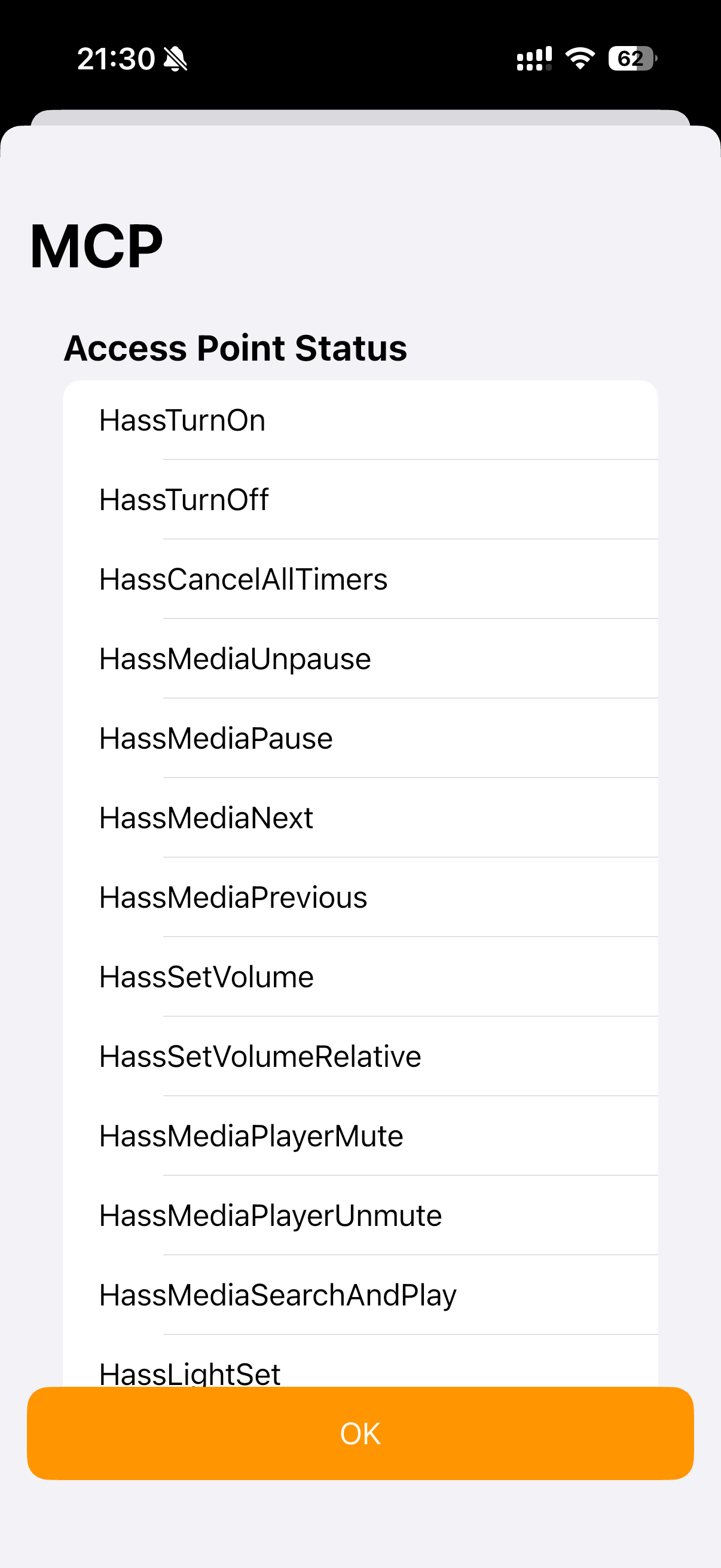
Task: Select the HassTurnOn list item
Action: (360, 420)
